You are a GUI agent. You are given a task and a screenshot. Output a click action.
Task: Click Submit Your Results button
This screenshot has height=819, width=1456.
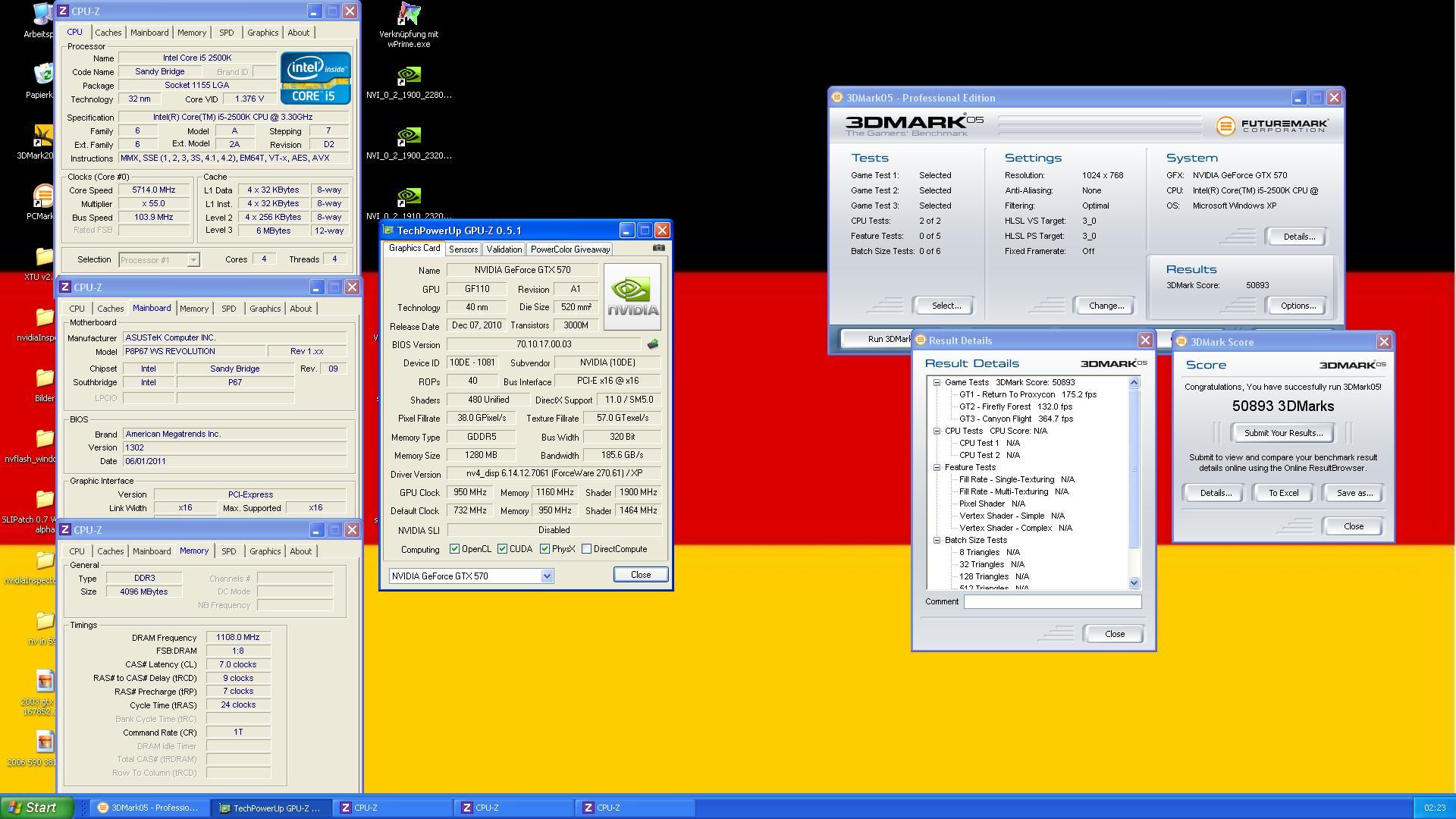coord(1283,433)
